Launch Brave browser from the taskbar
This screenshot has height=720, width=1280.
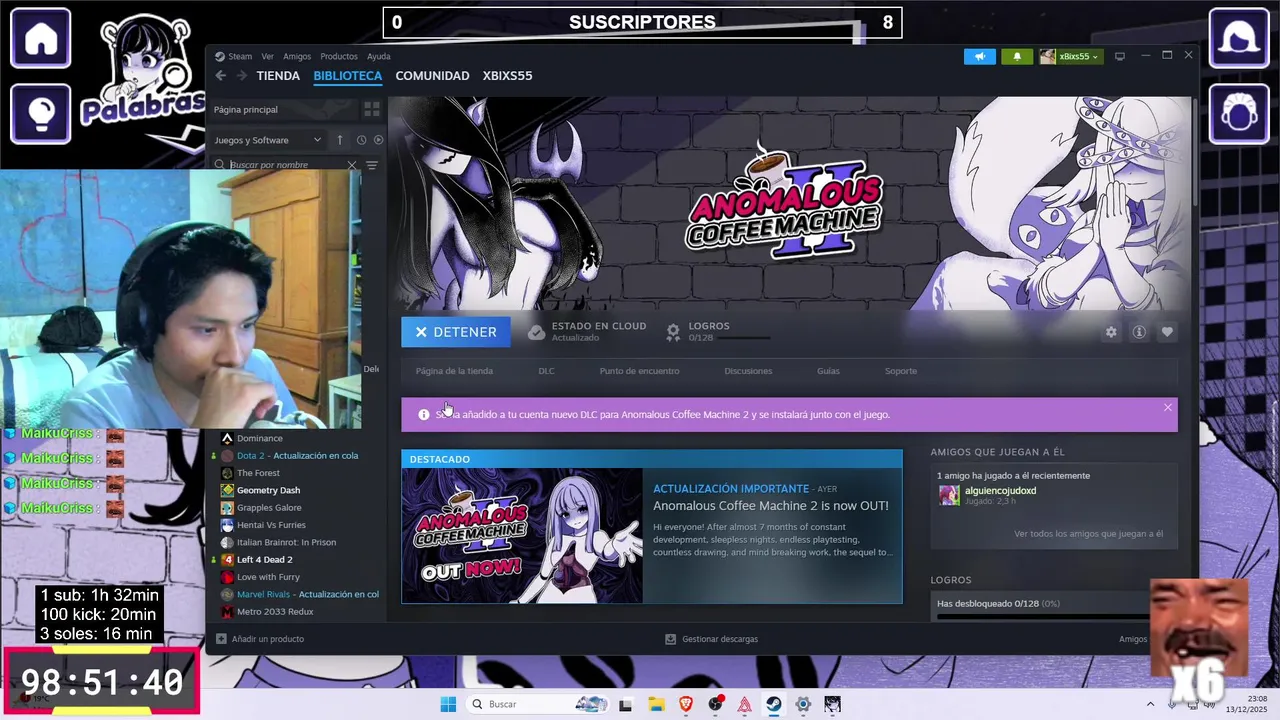pyautogui.click(x=685, y=704)
